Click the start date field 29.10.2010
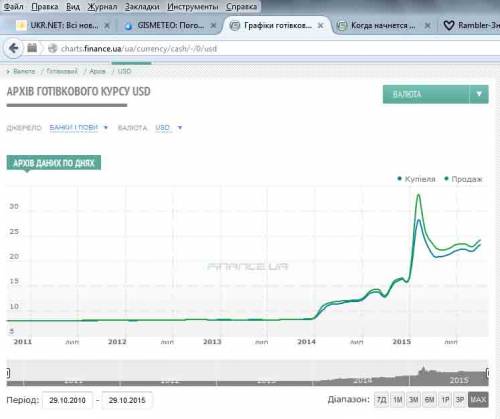 67,400
